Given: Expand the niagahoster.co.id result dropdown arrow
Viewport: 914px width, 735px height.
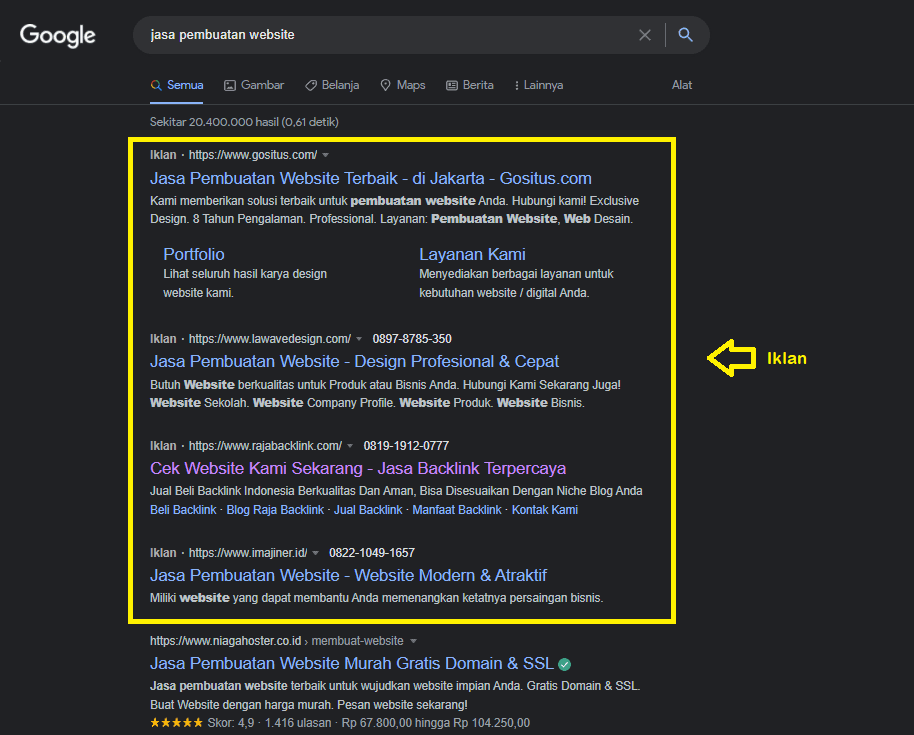Looking at the screenshot, I should click(x=413, y=641).
